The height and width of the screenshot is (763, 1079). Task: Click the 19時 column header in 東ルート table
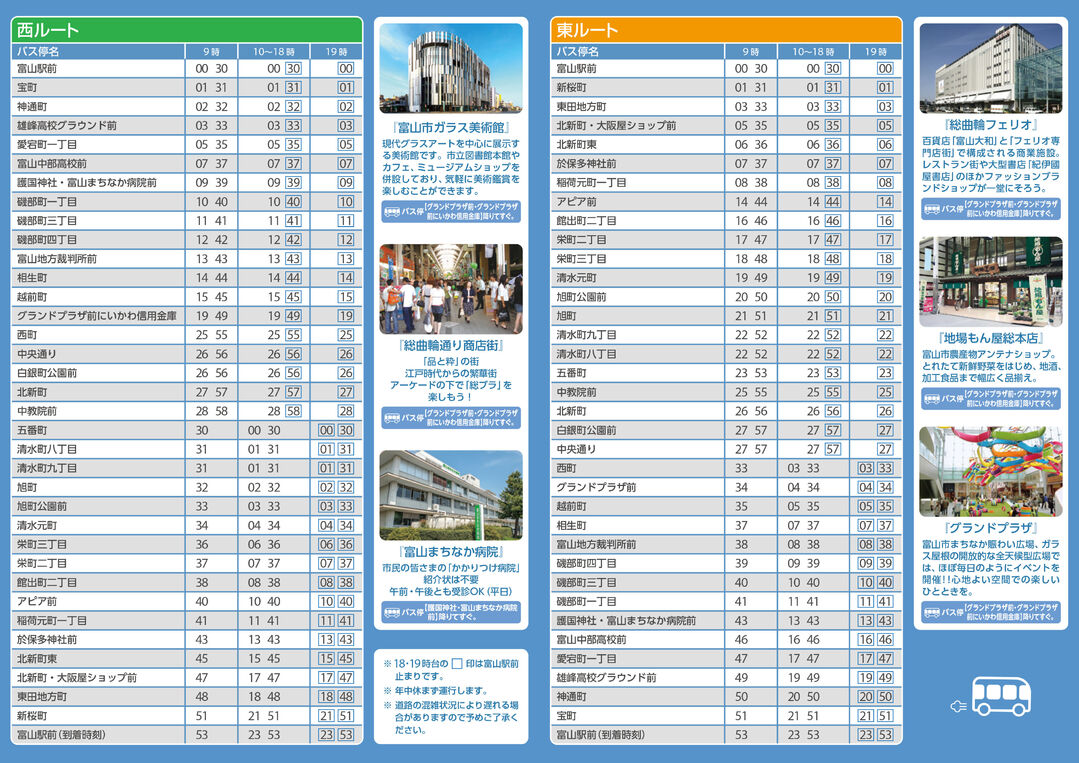(876, 51)
